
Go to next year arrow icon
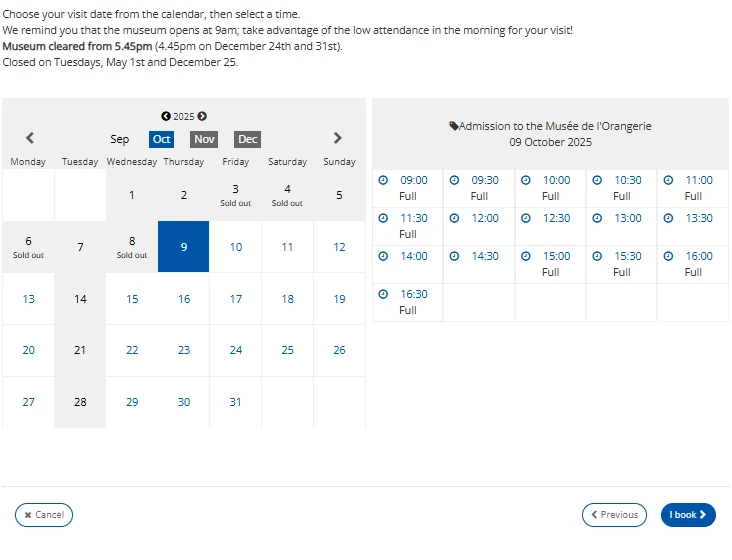point(202,117)
